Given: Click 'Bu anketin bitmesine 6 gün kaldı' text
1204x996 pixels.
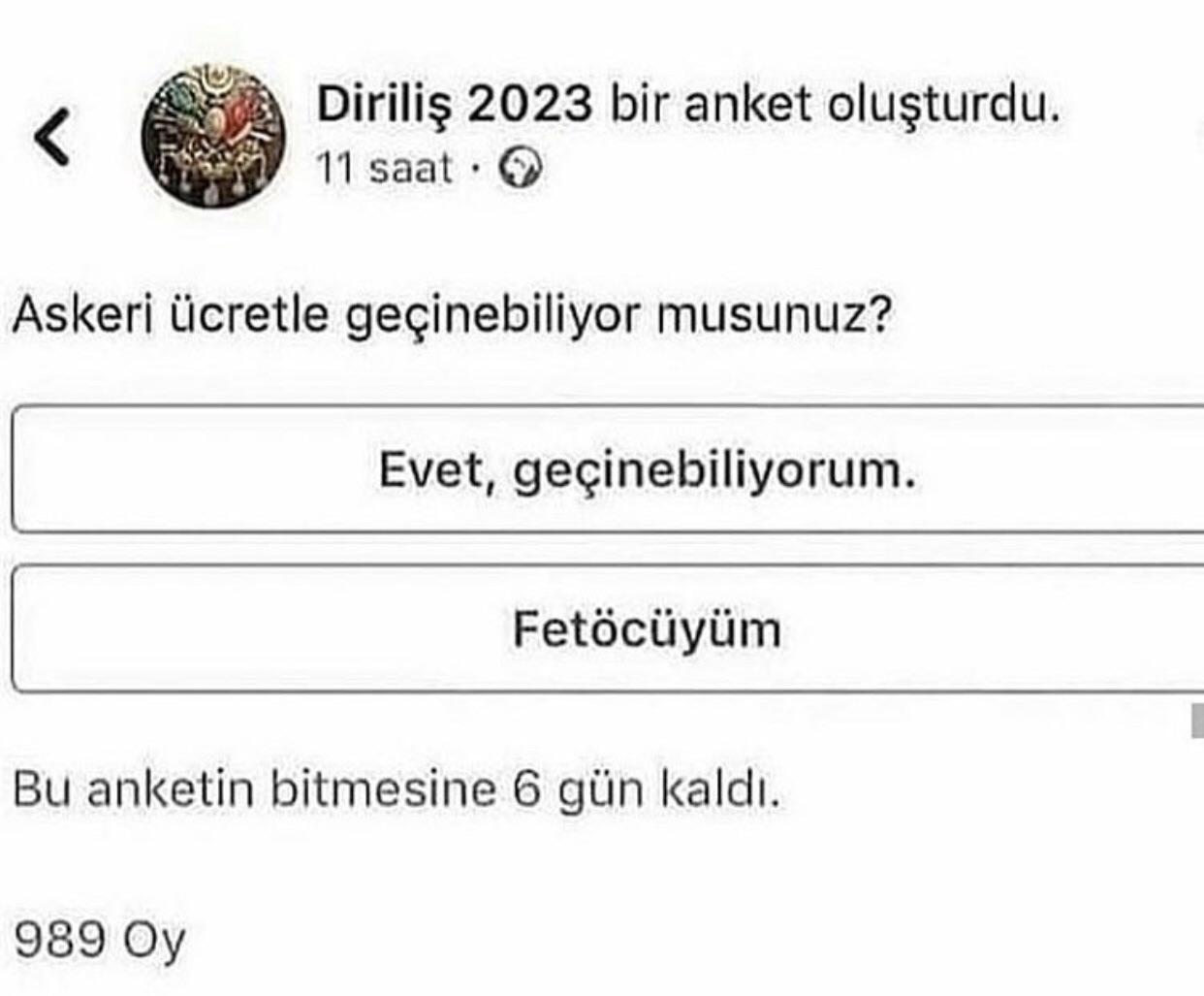Looking at the screenshot, I should (396, 790).
